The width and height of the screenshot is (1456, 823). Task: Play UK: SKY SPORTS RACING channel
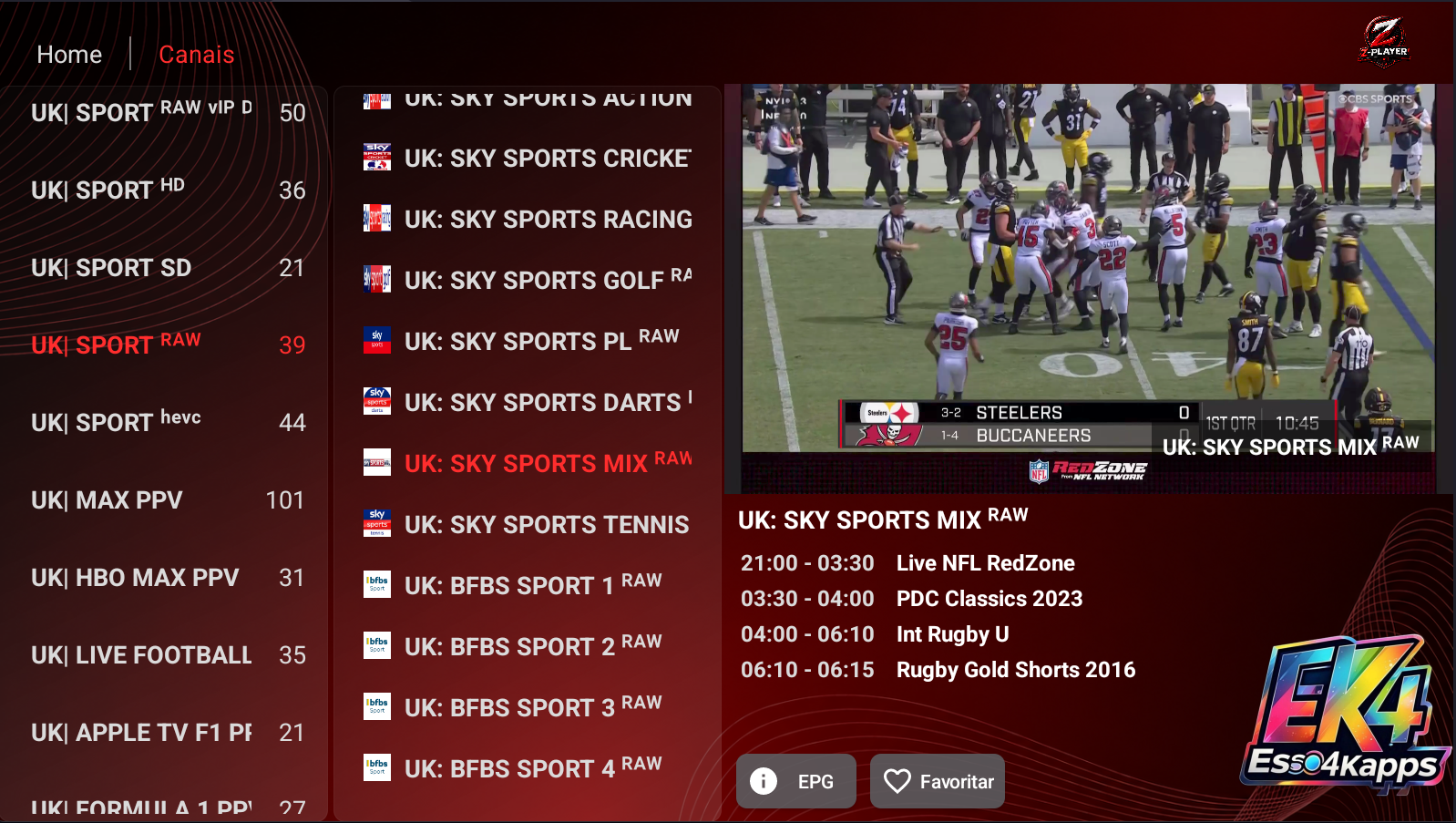(528, 219)
